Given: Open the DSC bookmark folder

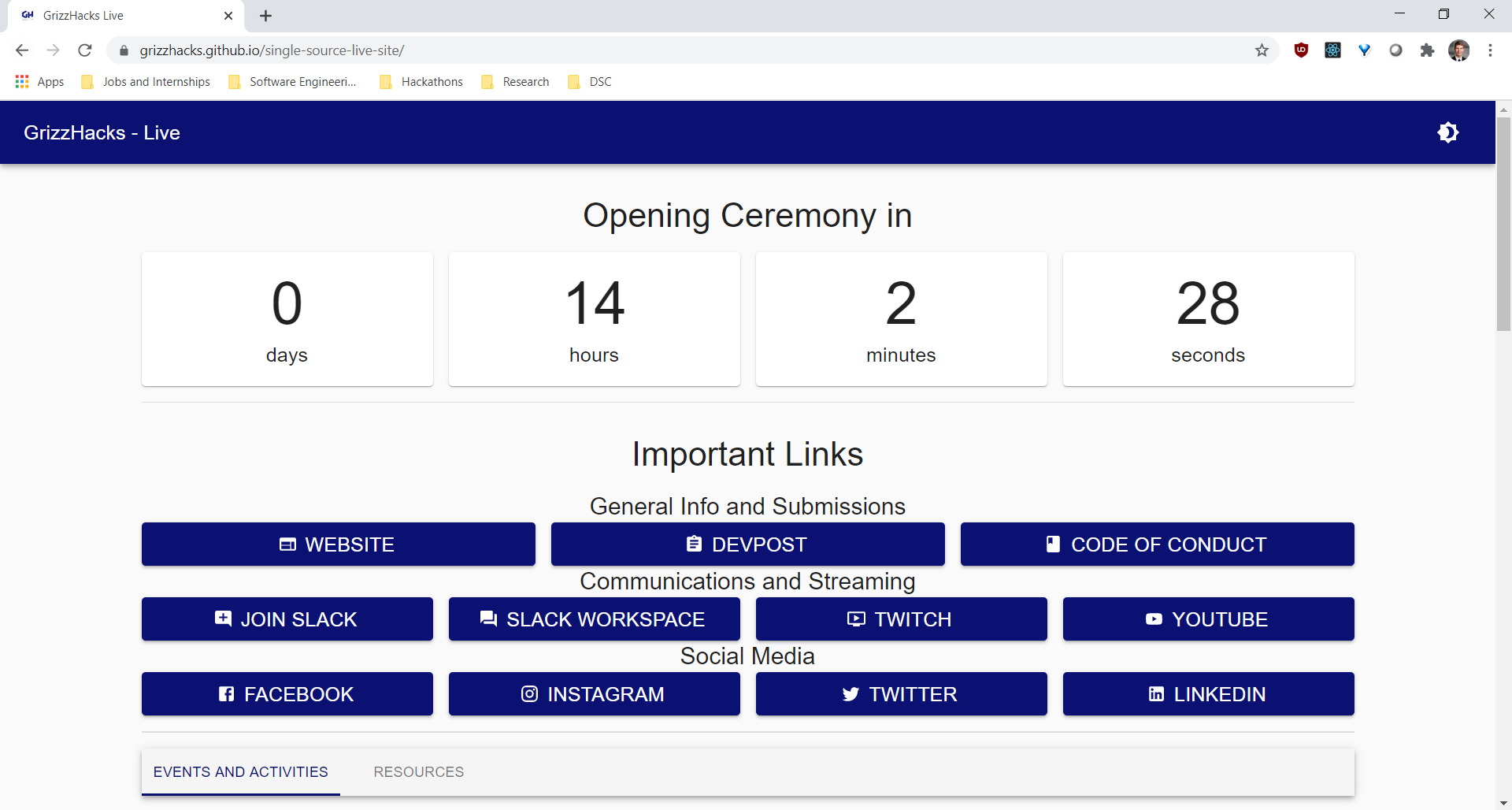Looking at the screenshot, I should [589, 82].
